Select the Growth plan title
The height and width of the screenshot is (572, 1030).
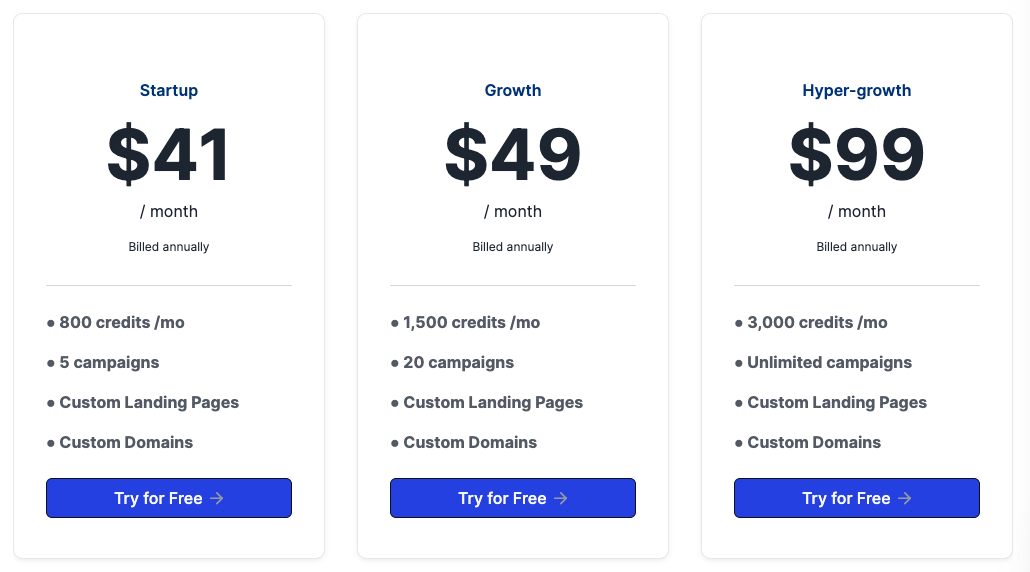[x=513, y=90]
